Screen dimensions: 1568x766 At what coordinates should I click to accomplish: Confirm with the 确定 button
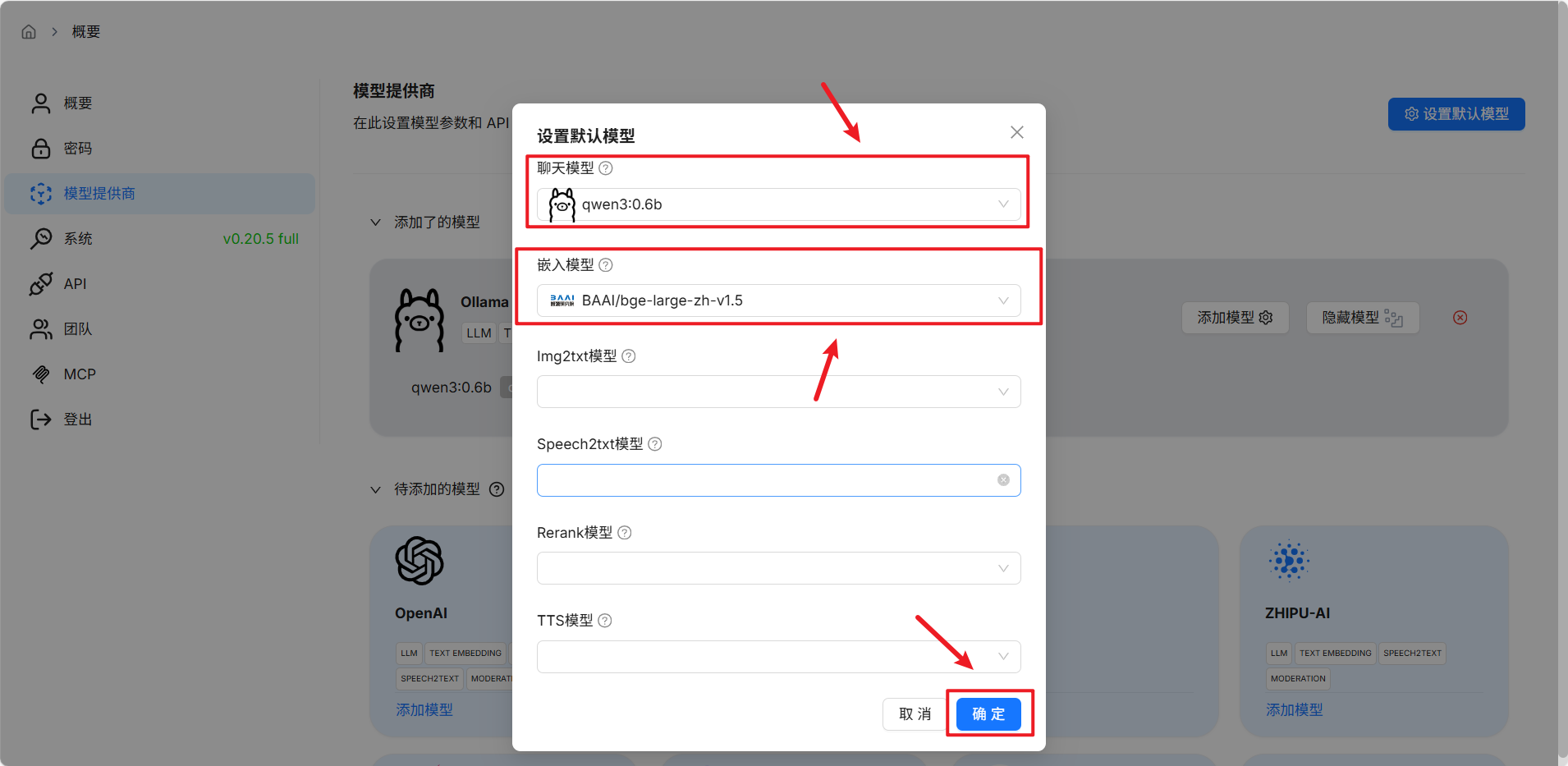coord(988,714)
